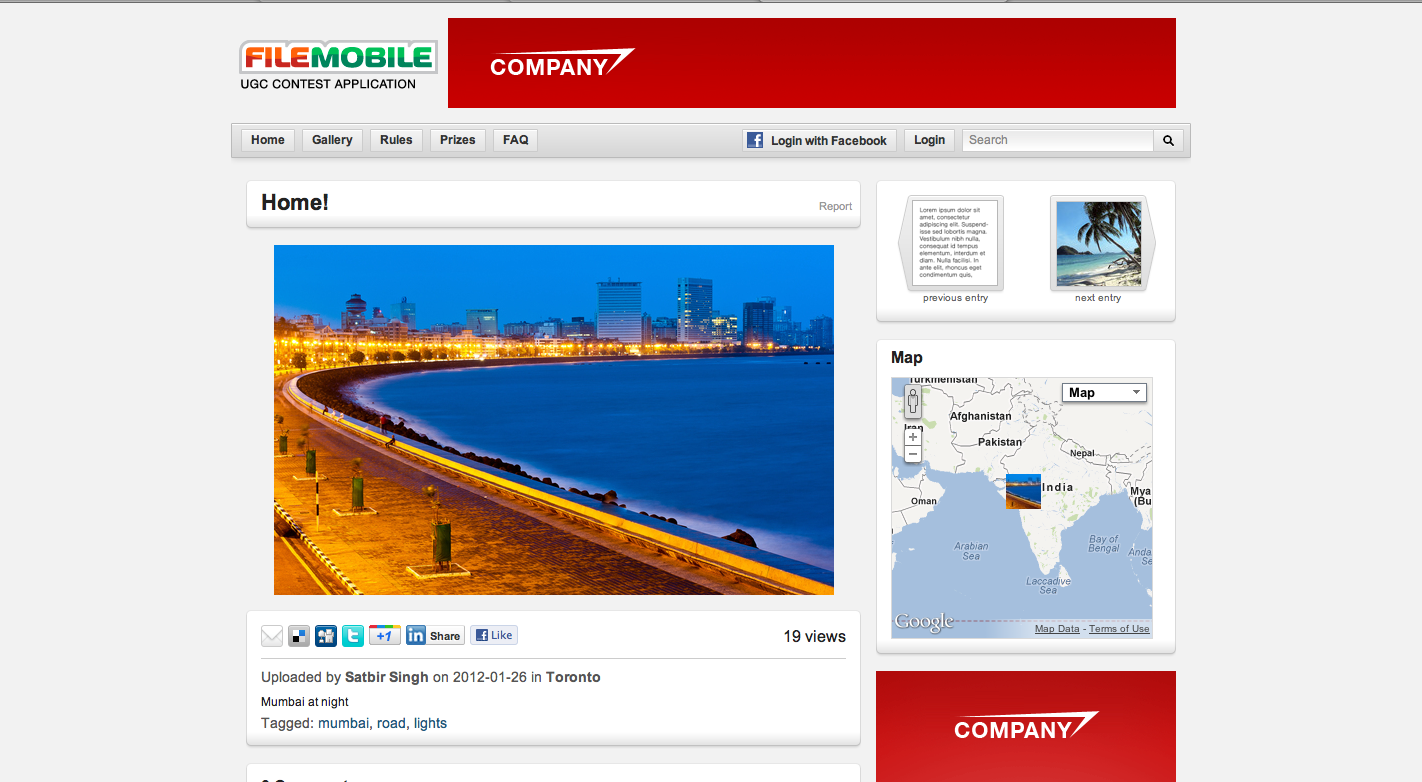Open the Rules page
The image size is (1422, 782).
[396, 140]
